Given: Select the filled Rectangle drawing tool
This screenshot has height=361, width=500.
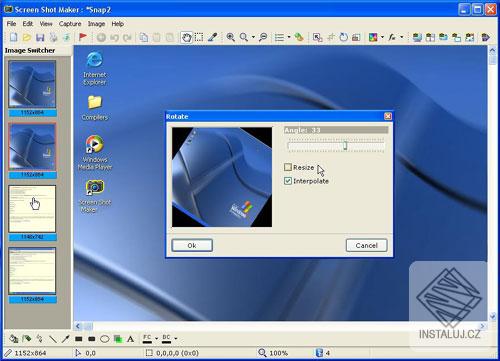Looking at the screenshot, I should click(79, 339).
